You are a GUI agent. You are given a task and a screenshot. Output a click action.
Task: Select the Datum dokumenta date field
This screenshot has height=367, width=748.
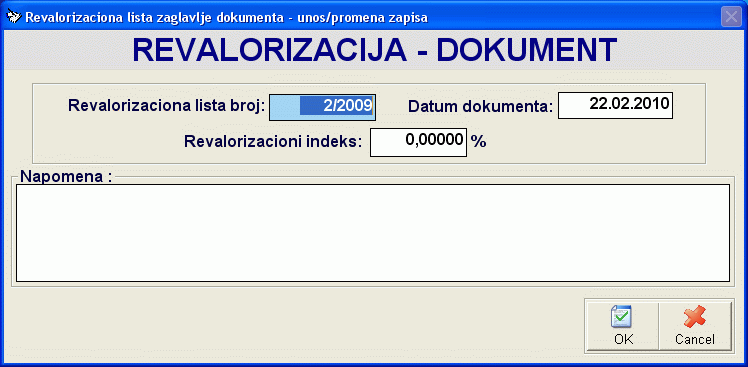pos(615,105)
